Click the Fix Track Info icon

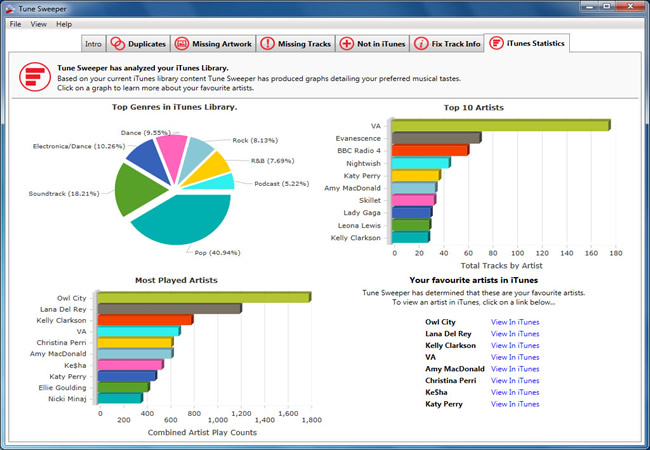point(421,44)
